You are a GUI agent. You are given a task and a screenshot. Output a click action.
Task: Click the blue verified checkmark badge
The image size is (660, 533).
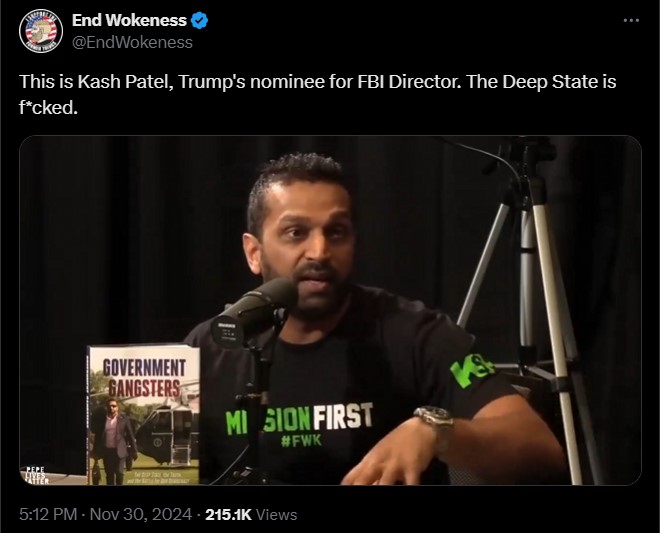pyautogui.click(x=200, y=20)
